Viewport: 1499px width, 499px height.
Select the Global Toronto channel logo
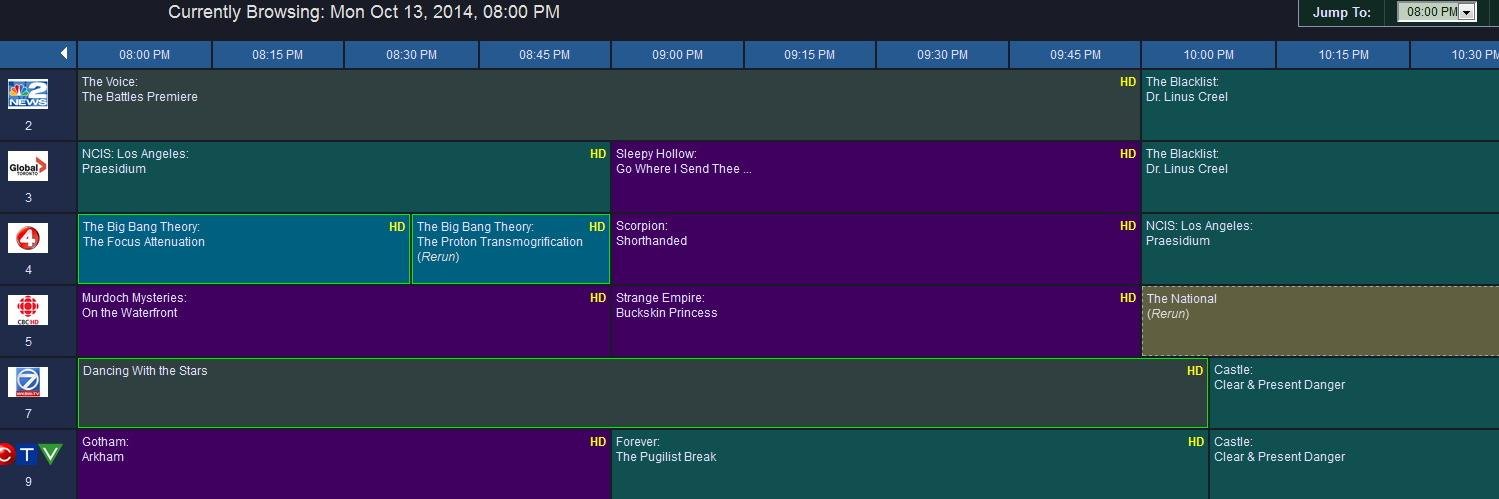pyautogui.click(x=28, y=167)
